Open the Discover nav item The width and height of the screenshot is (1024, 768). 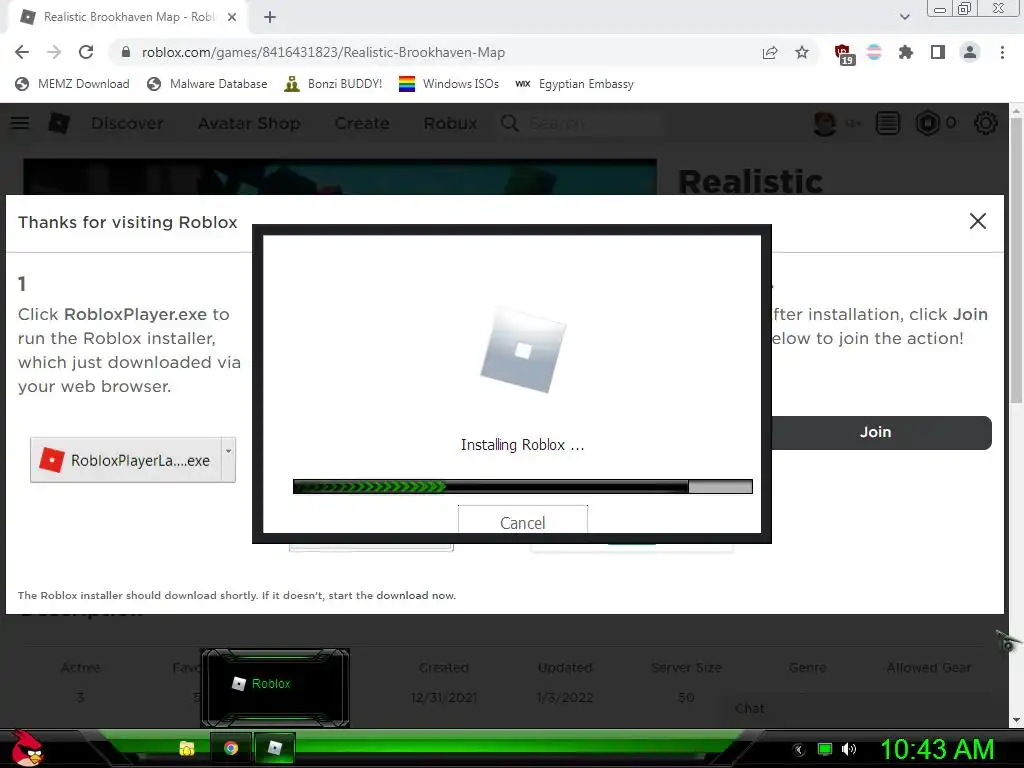pos(127,123)
